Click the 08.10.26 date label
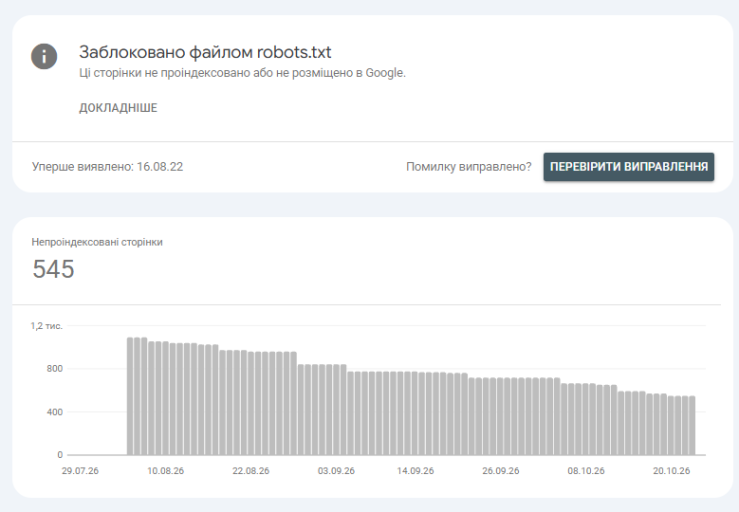The image size is (739, 512). [x=586, y=471]
